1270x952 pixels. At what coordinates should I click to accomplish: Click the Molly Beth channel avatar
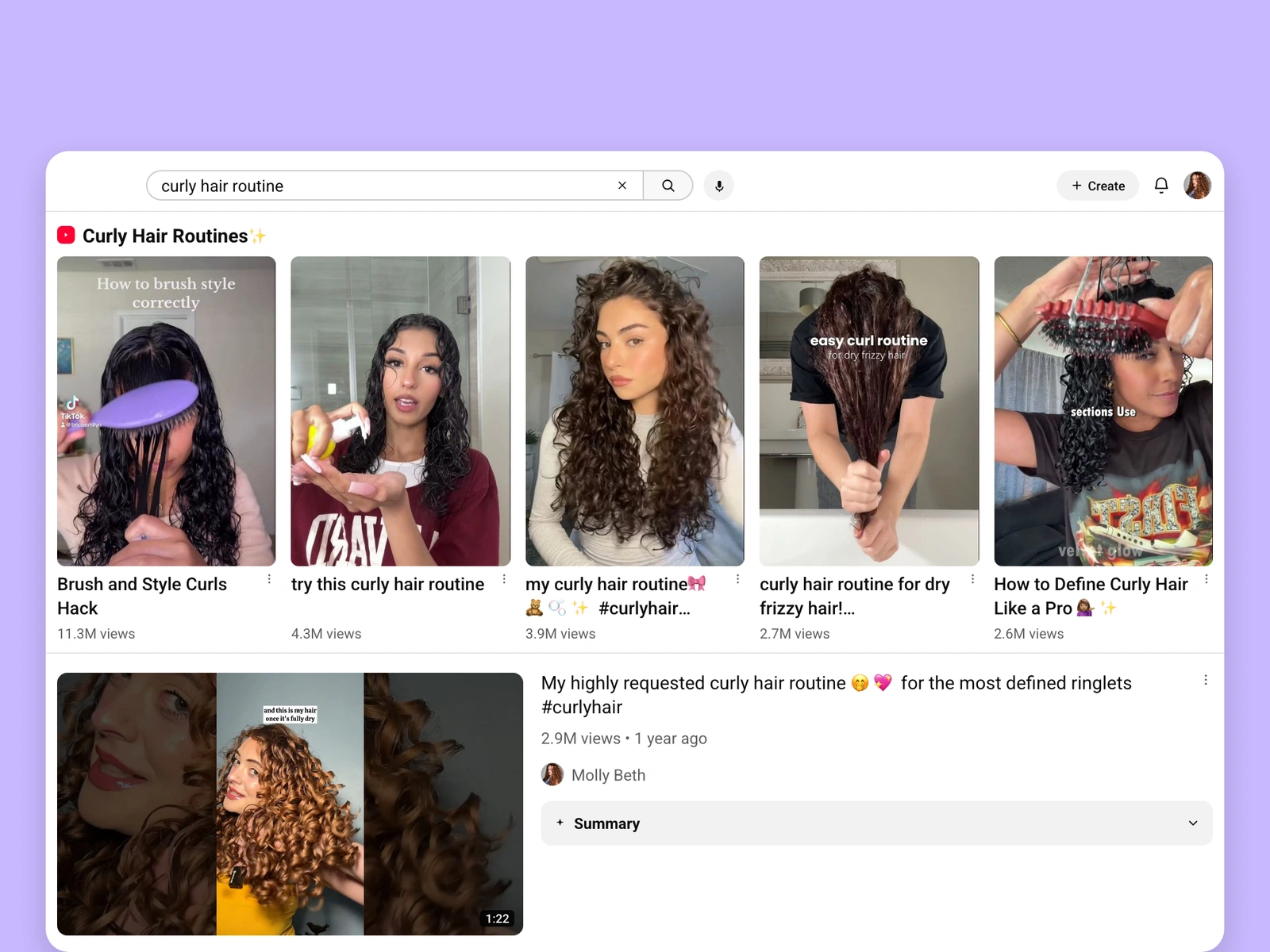[x=552, y=774]
